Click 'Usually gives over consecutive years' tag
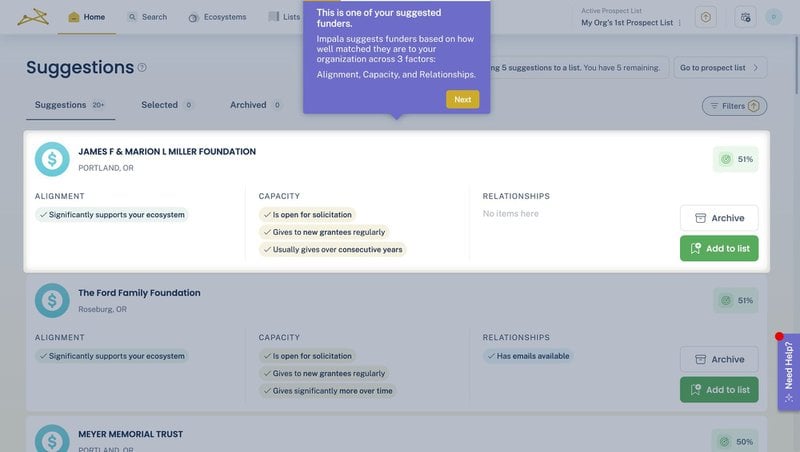 point(332,249)
